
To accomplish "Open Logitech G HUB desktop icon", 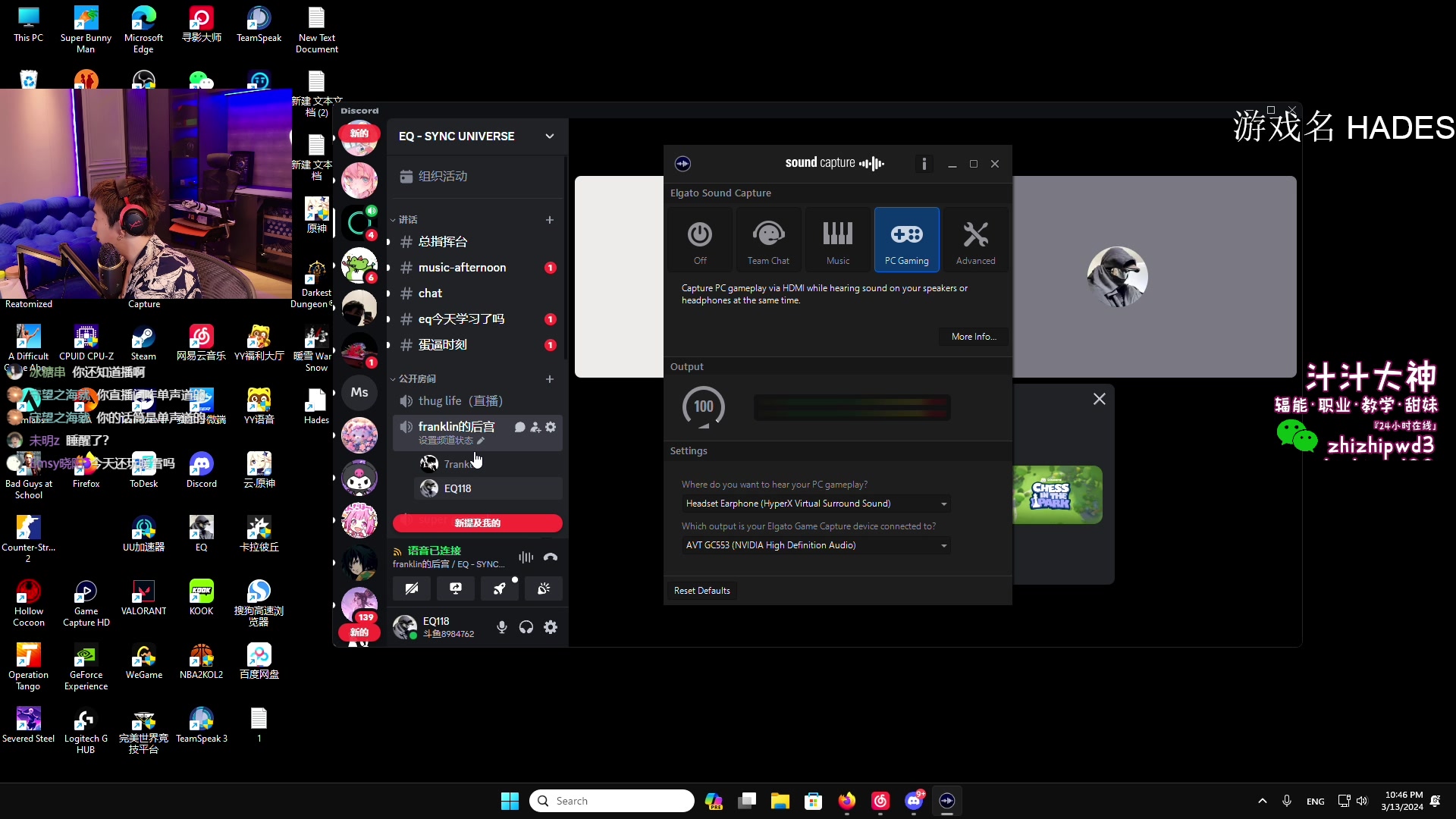I will (86, 731).
